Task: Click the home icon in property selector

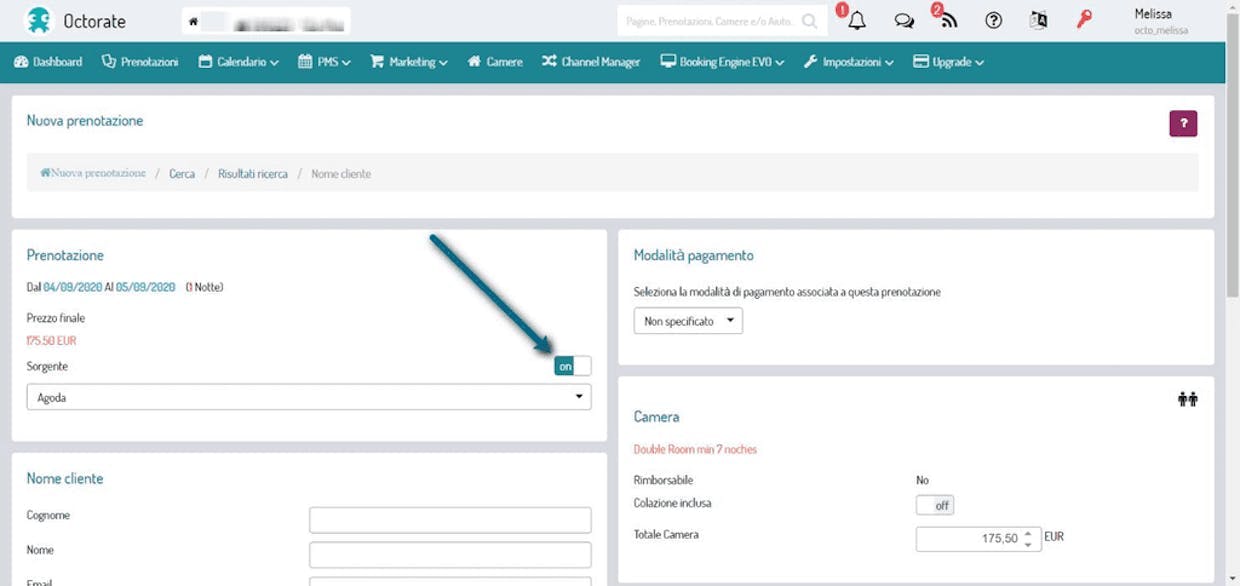Action: coord(193,21)
